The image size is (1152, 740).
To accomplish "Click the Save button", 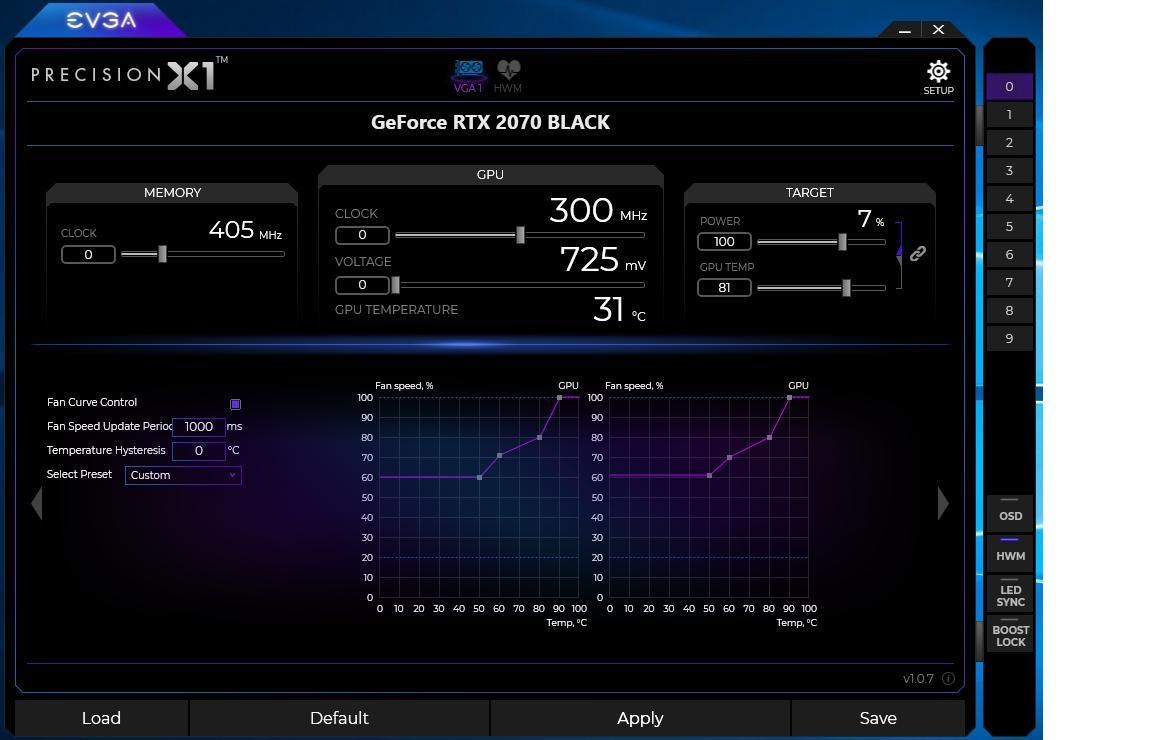I will 877,718.
